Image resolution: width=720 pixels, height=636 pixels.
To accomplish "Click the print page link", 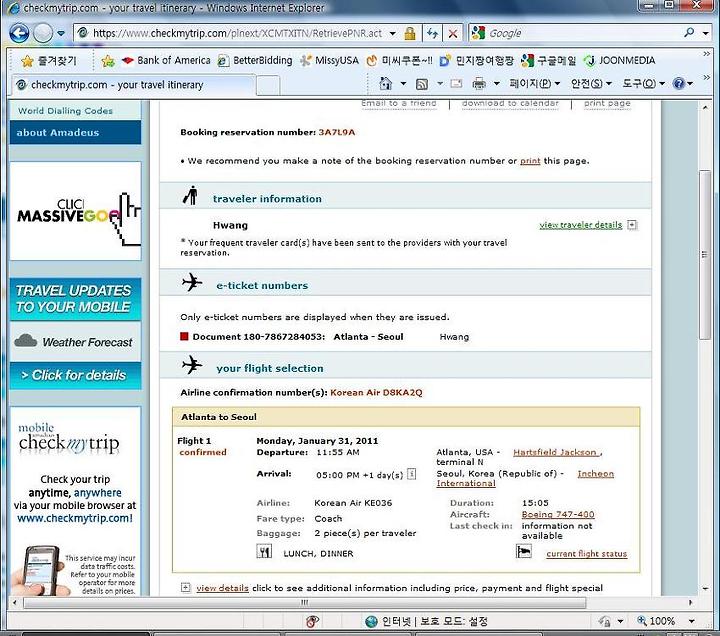I will click(x=607, y=103).
